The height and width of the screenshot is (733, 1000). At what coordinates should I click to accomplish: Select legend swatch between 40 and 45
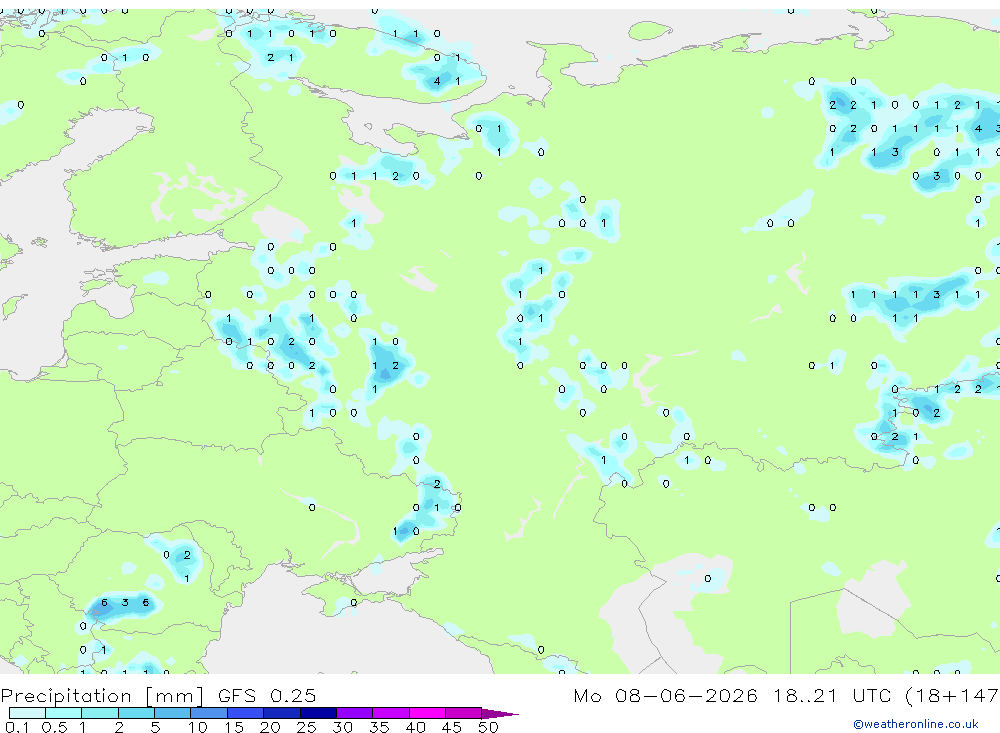(x=427, y=713)
